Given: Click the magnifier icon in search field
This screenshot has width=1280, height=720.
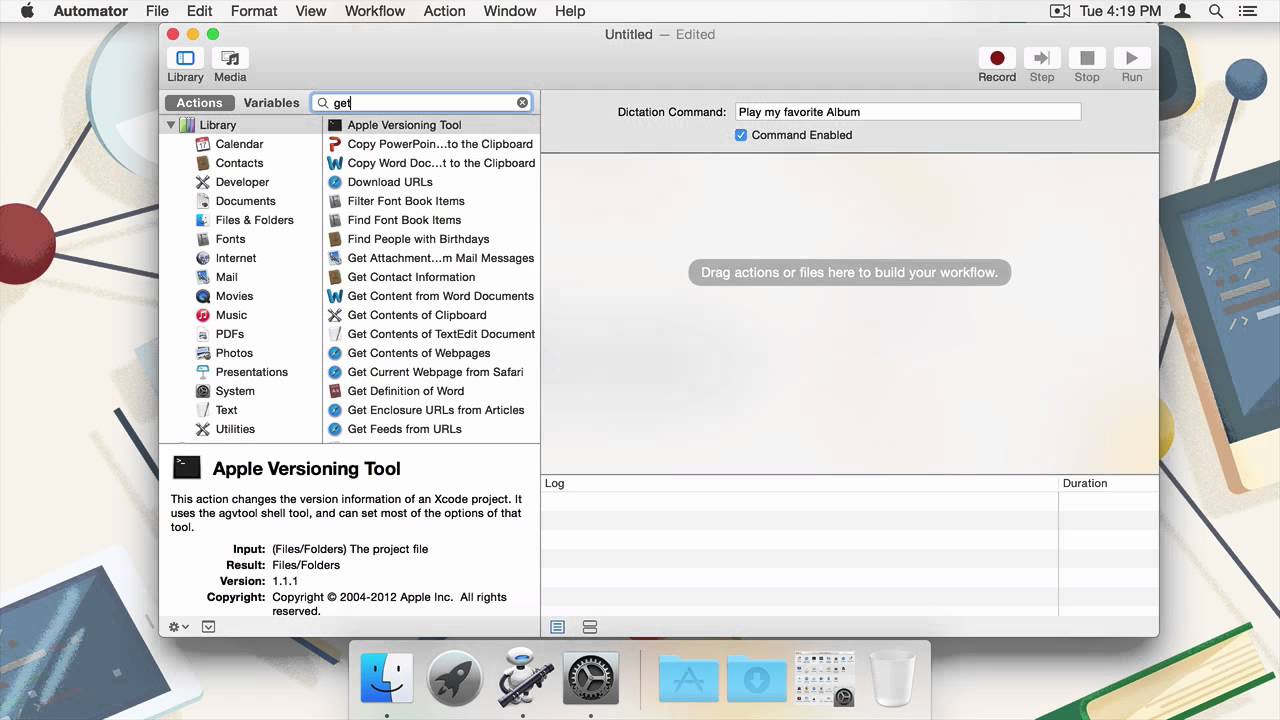Looking at the screenshot, I should 323,103.
